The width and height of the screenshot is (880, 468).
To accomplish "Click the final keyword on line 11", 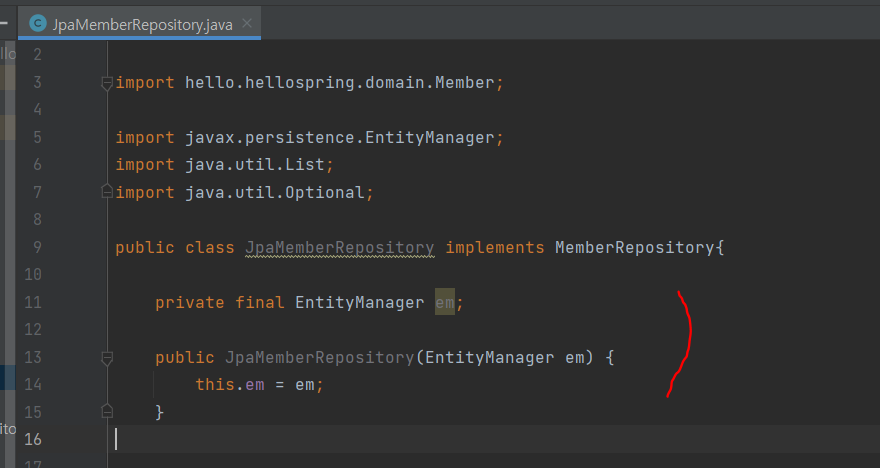I will [259, 302].
